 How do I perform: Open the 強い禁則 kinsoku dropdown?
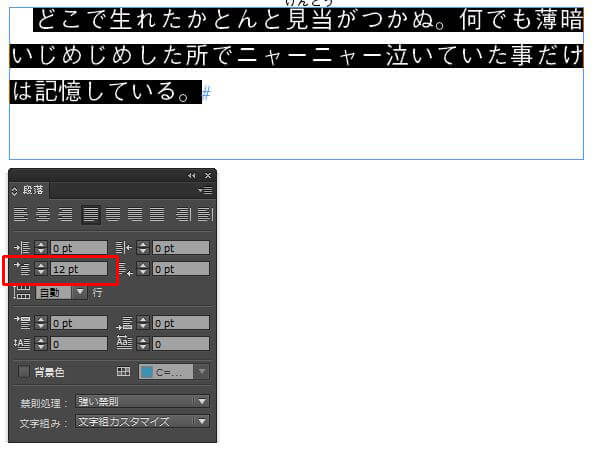[x=142, y=401]
